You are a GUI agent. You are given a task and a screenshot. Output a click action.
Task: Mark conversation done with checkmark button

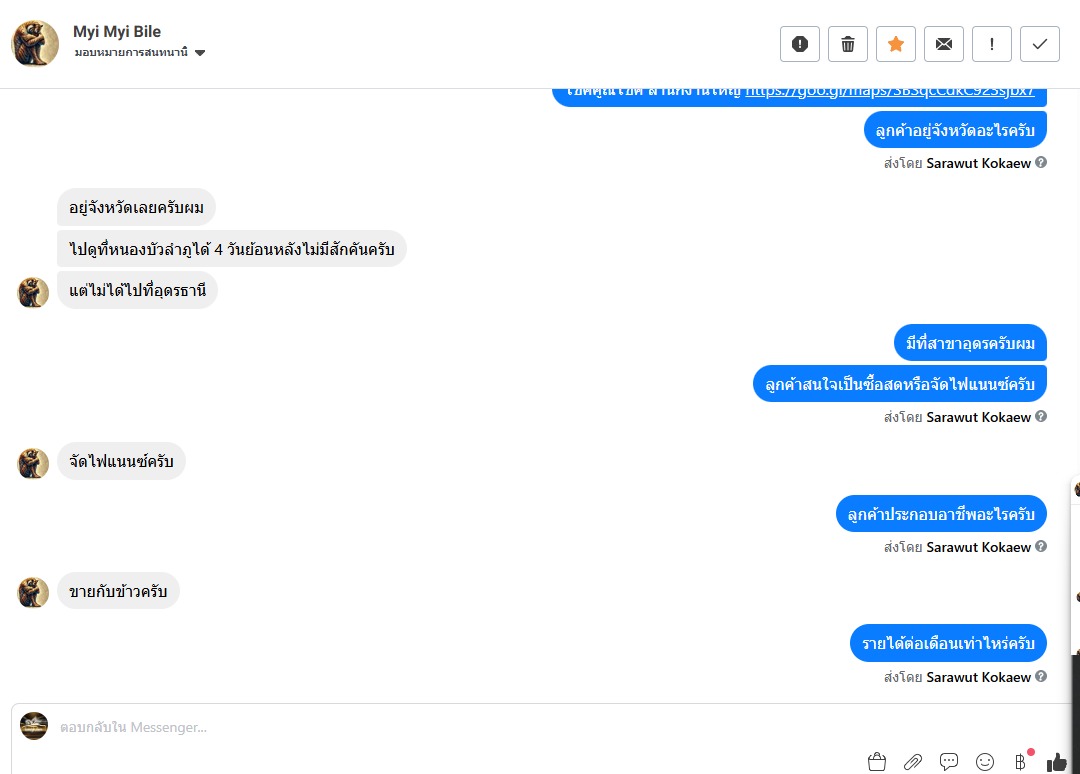point(1039,44)
